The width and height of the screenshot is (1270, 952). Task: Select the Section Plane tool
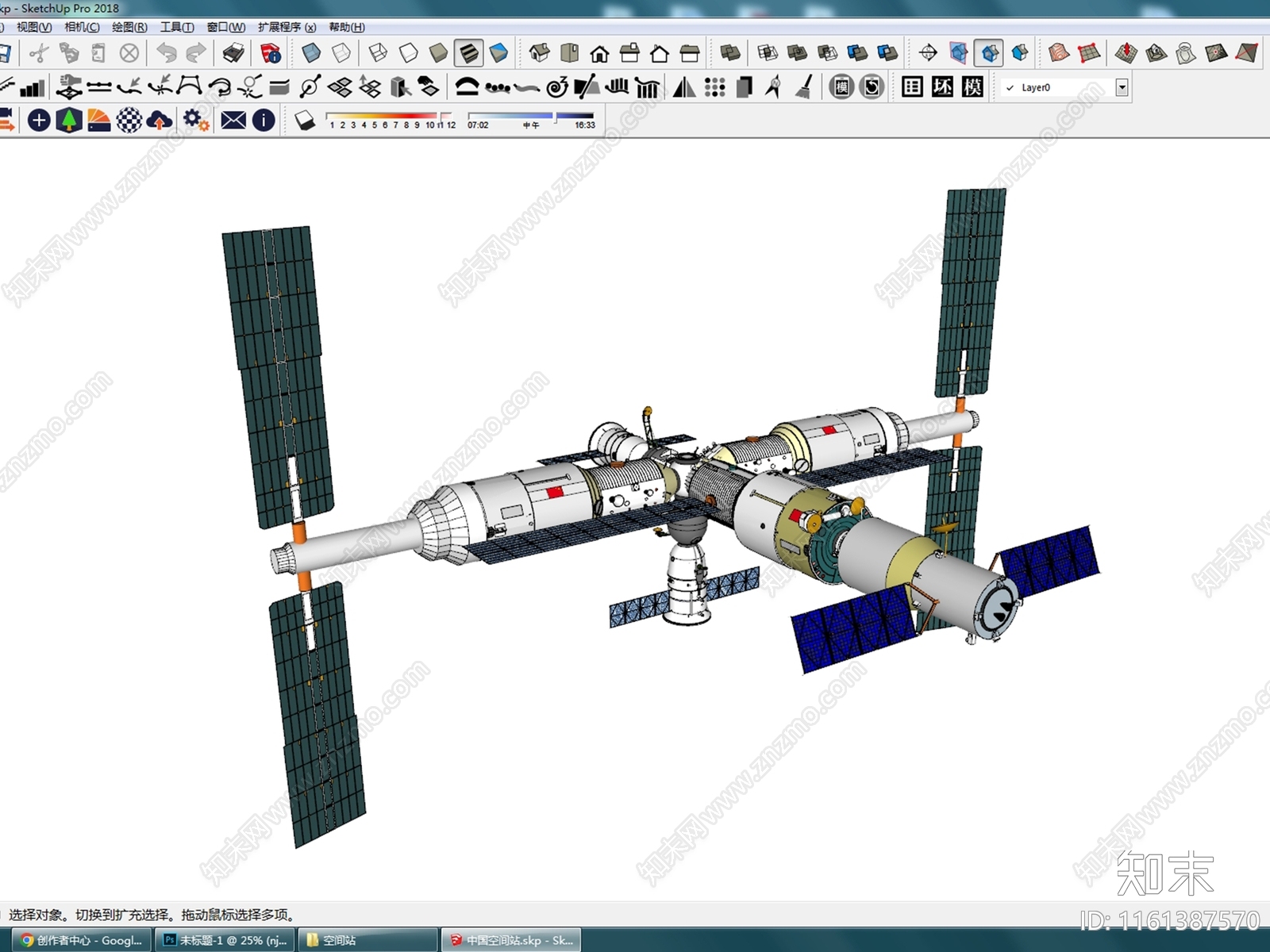[x=928, y=54]
